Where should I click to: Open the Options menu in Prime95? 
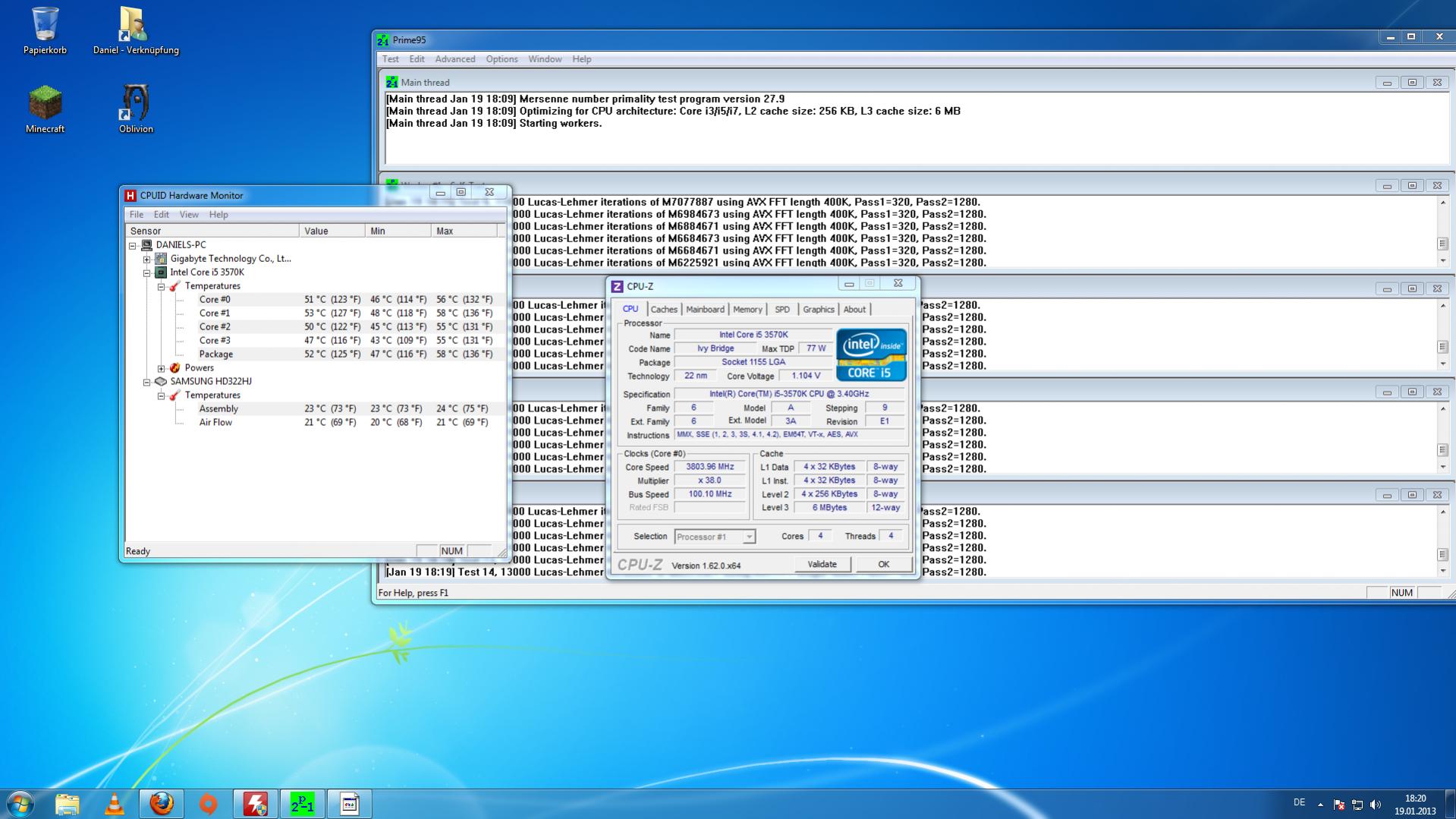502,59
